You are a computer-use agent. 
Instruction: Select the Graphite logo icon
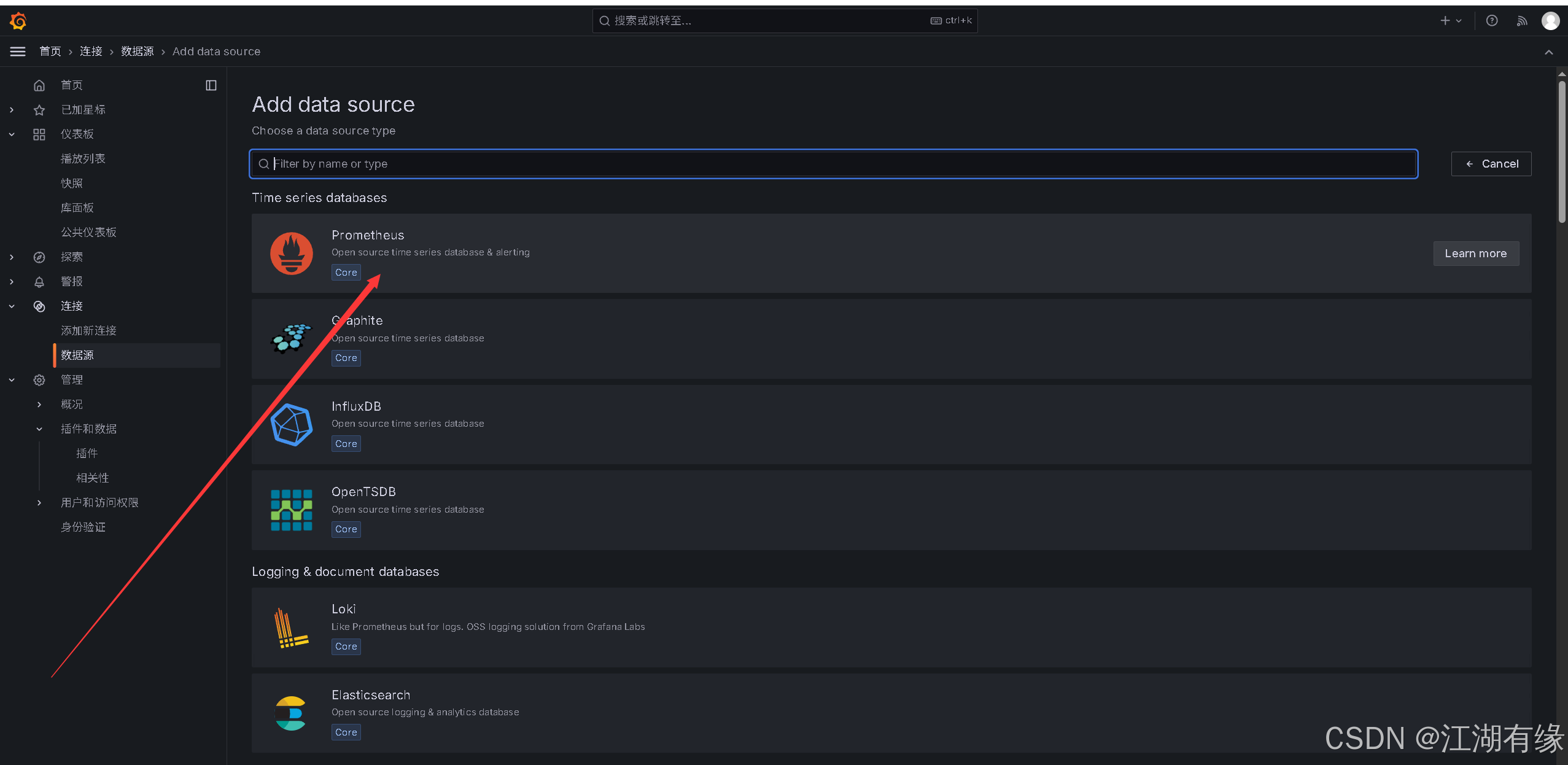click(x=292, y=338)
